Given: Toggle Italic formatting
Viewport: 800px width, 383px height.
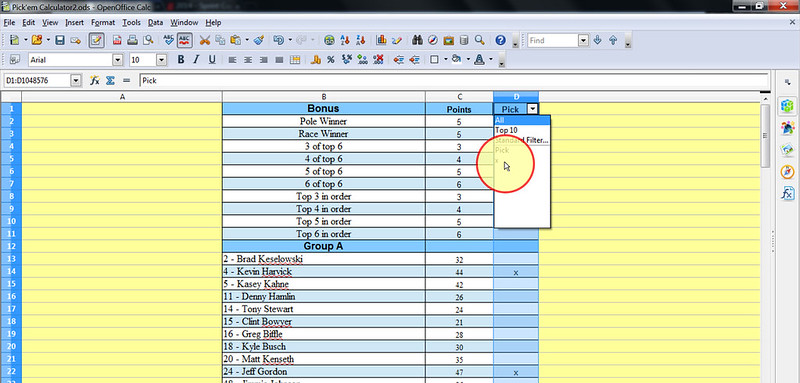Looking at the screenshot, I should [196, 60].
